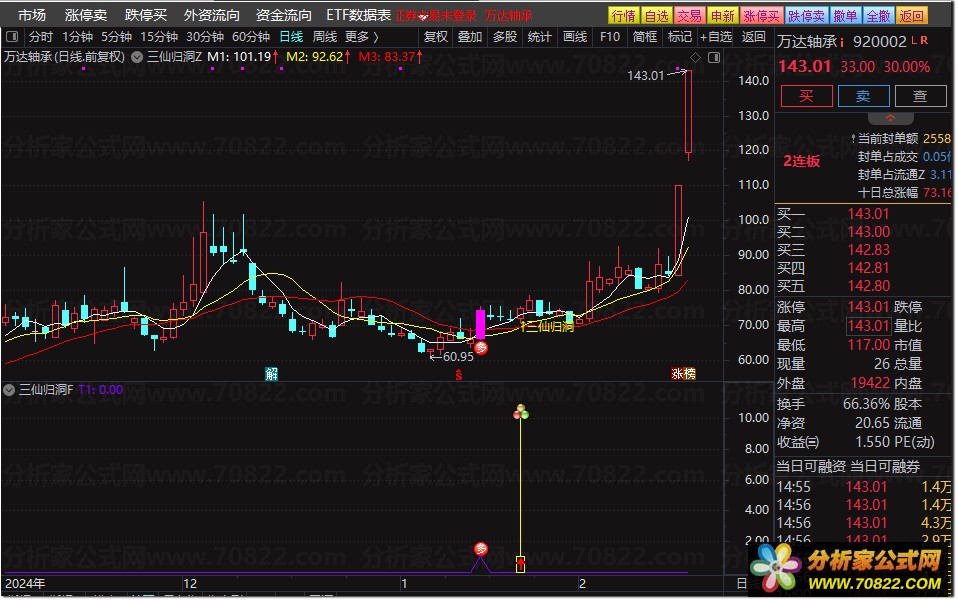958x600 pixels.
Task: Click the 涨榜 marker on the chart
Action: pos(683,373)
